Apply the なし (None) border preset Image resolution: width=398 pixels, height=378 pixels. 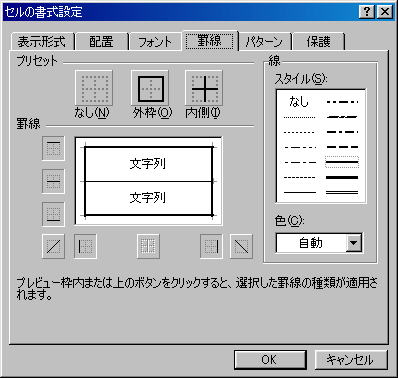tap(94, 88)
